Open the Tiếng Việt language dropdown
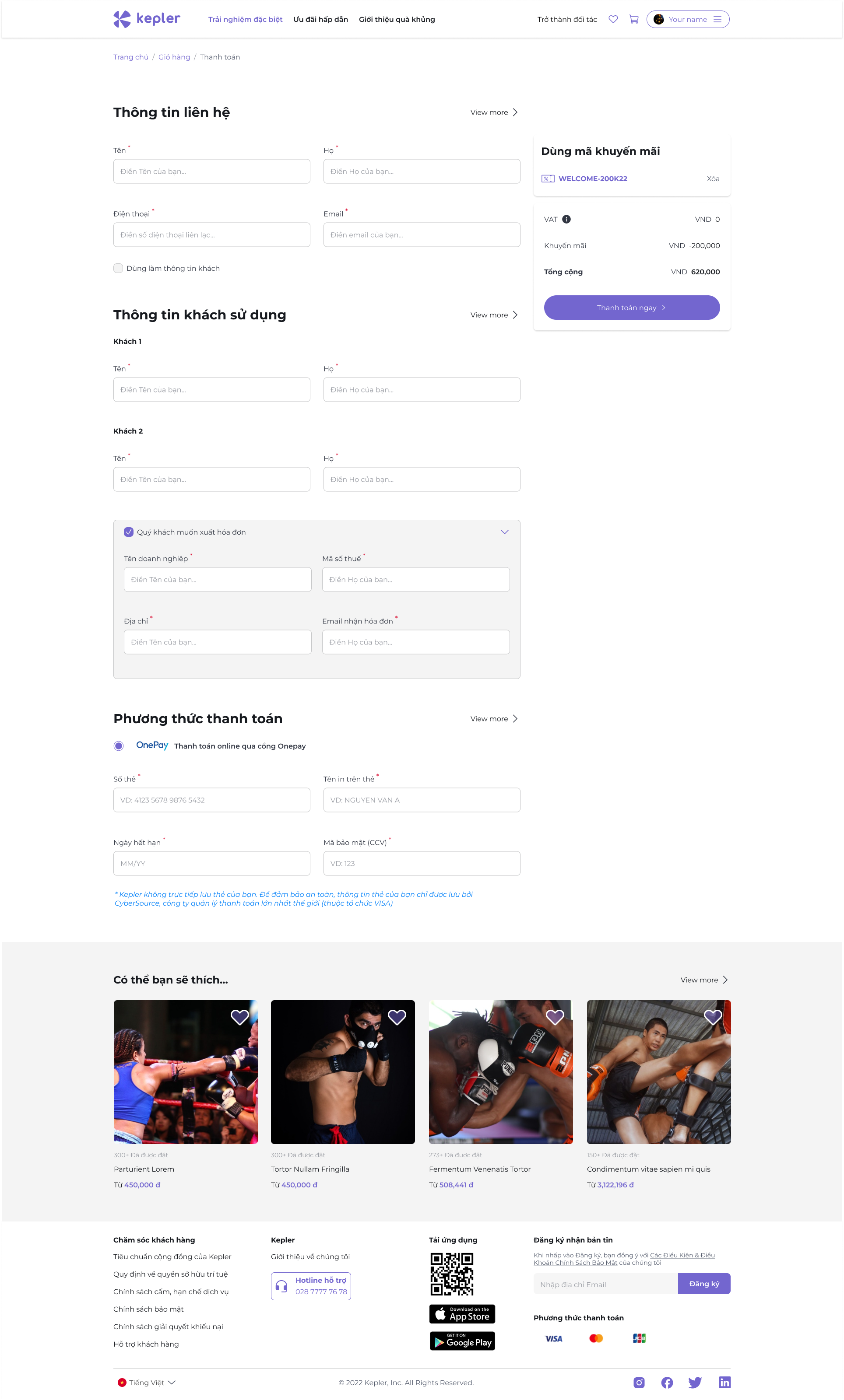The image size is (844, 1400). tap(147, 1382)
